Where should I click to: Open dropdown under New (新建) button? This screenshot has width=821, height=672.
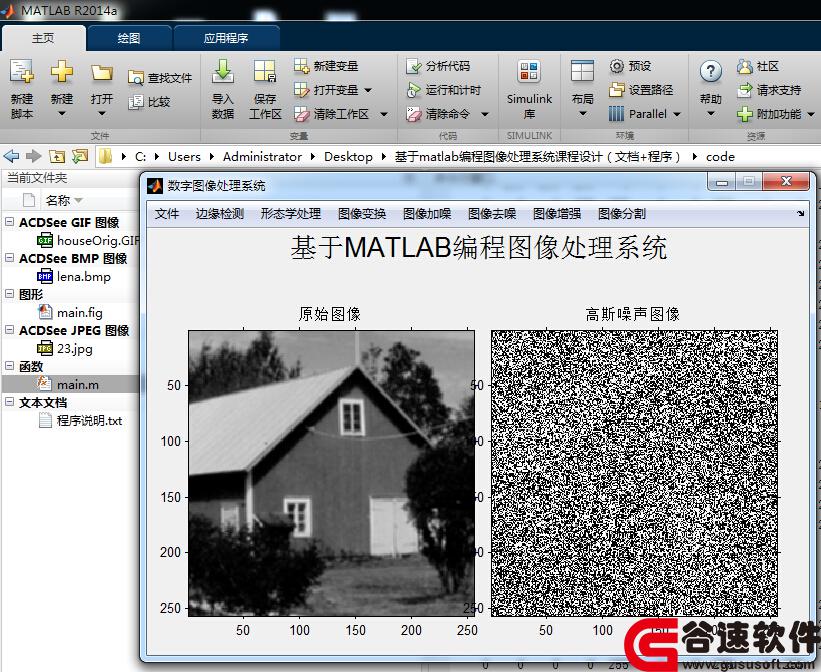[61, 114]
